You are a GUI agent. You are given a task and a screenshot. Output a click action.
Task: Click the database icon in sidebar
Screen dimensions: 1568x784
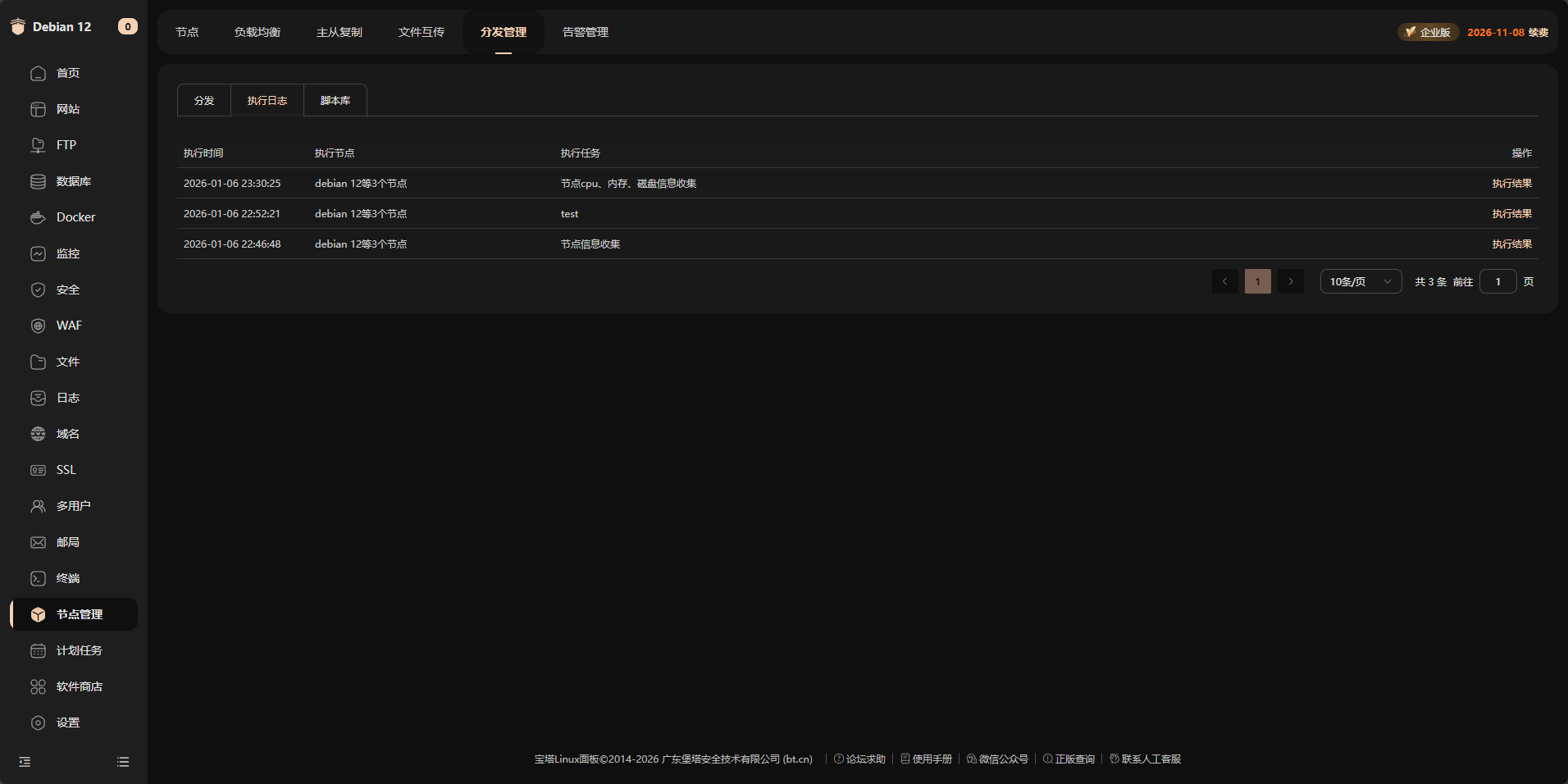pos(38,181)
